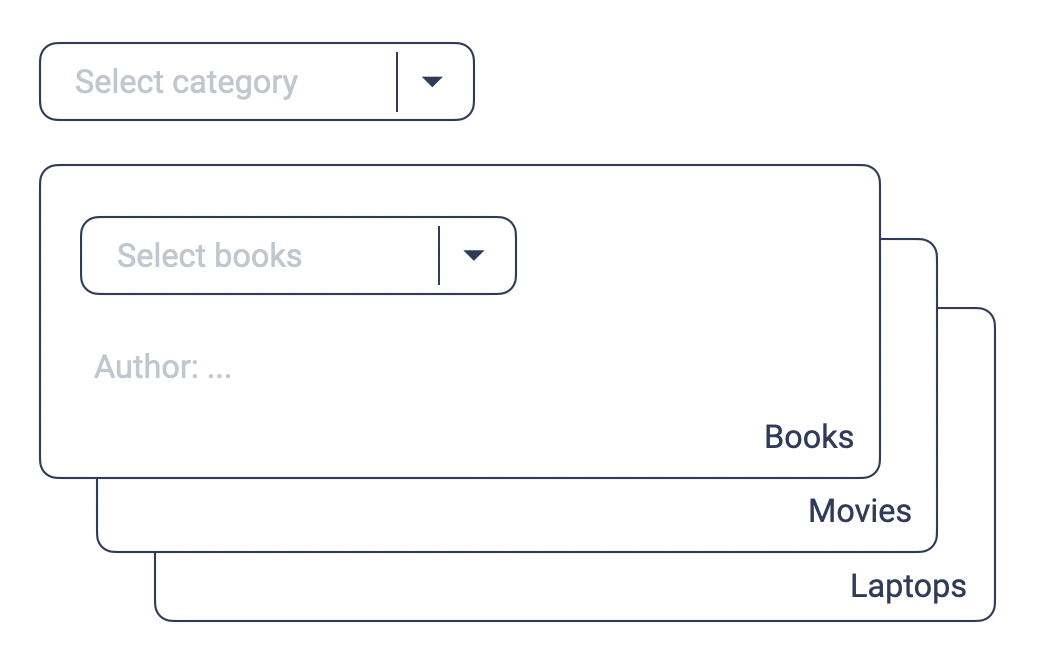1054x672 pixels.
Task: Click blank space right of Select books dropdown
Action: tap(690, 256)
